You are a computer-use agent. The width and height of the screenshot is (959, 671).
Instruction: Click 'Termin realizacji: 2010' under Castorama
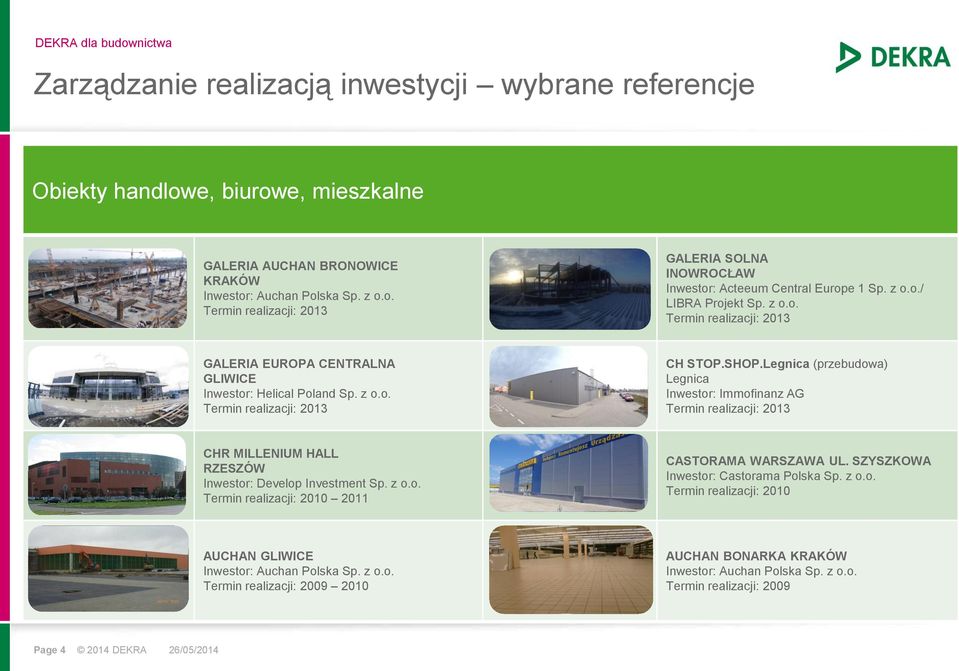point(728,491)
